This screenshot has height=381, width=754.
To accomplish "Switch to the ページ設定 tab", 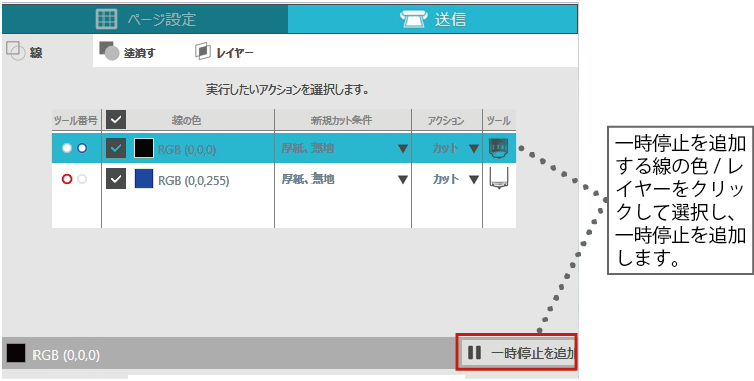I will pyautogui.click(x=145, y=19).
